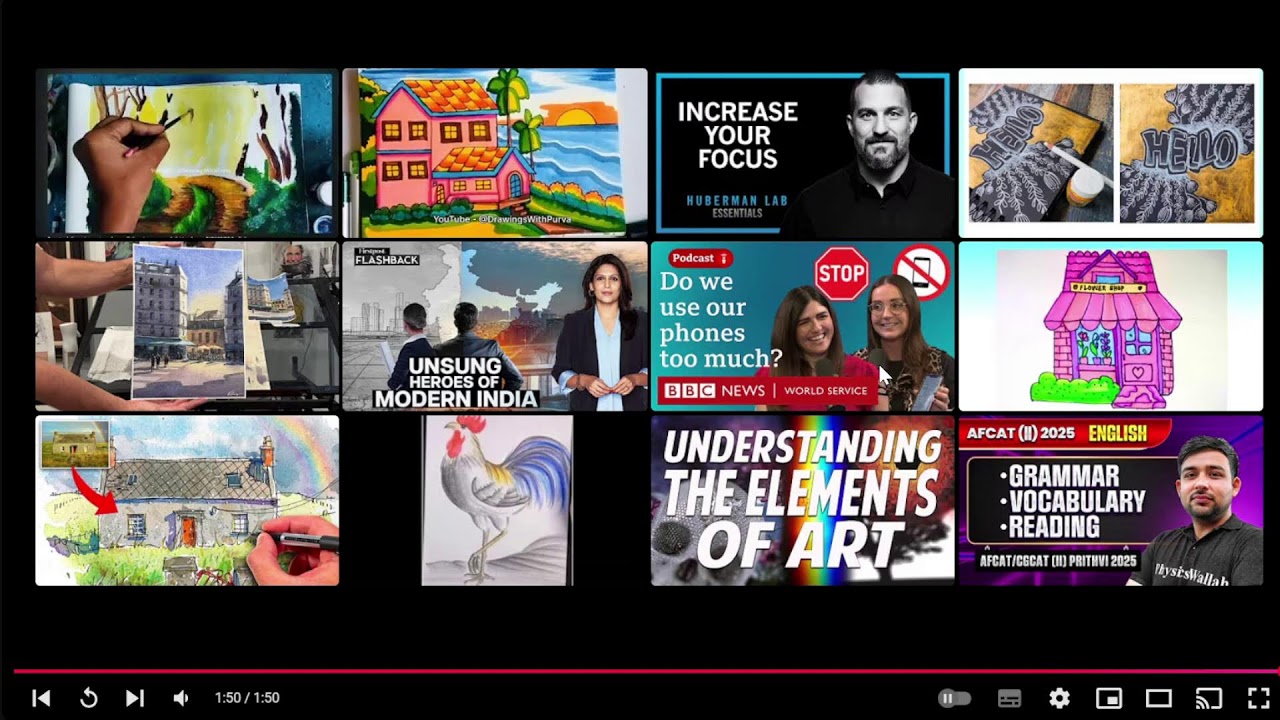The height and width of the screenshot is (720, 1280).
Task: Enable theater mode view
Action: tap(1158, 698)
